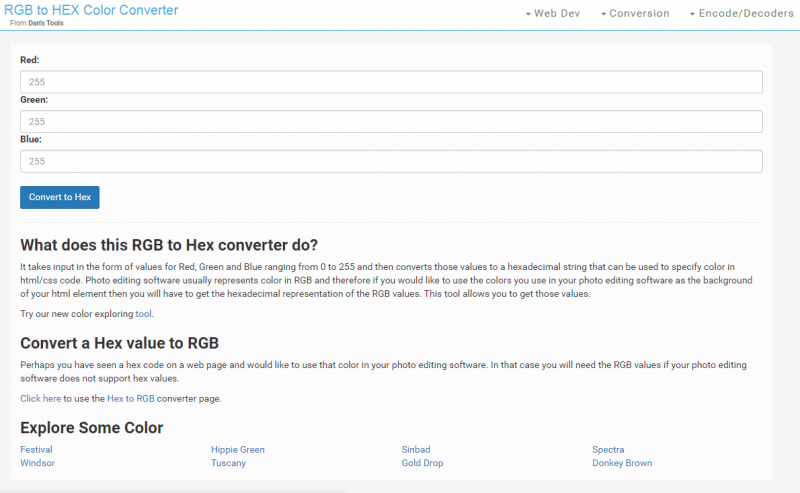Click the Daris Tools link in header

[44, 22]
